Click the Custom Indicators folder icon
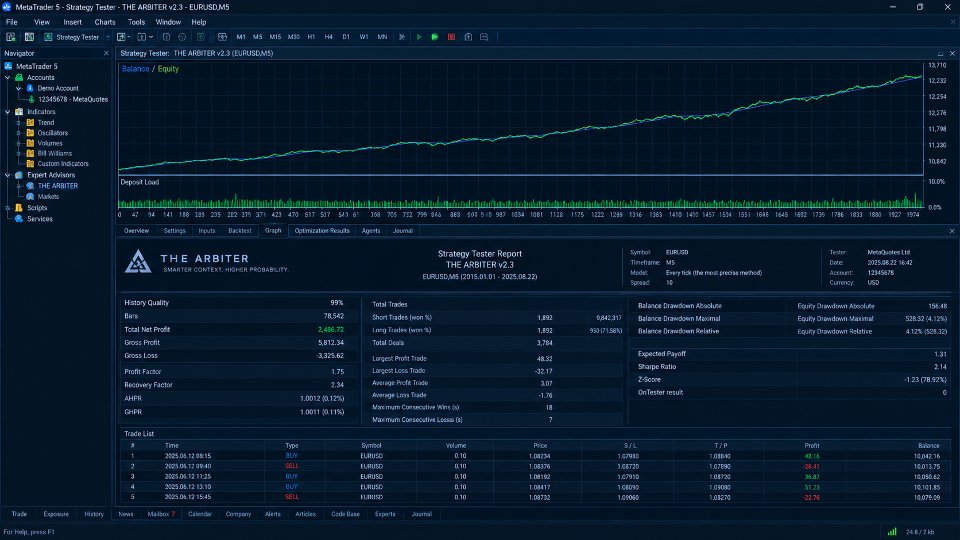960x540 pixels. coord(30,164)
